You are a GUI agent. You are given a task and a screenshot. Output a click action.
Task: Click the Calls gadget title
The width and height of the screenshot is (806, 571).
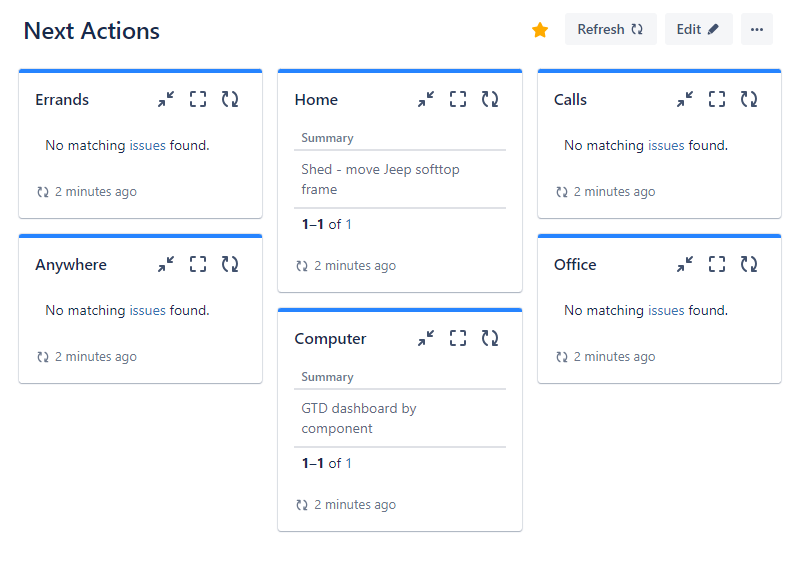click(570, 99)
